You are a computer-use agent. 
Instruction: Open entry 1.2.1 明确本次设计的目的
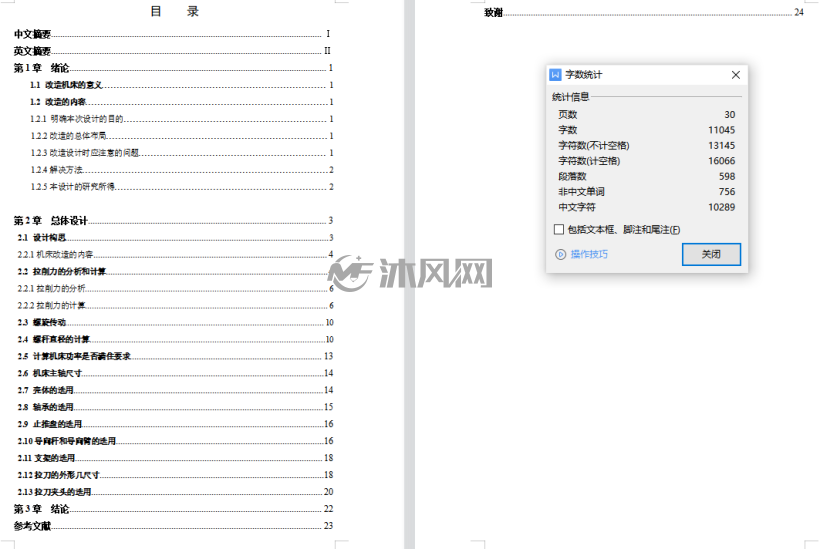pyautogui.click(x=181, y=119)
